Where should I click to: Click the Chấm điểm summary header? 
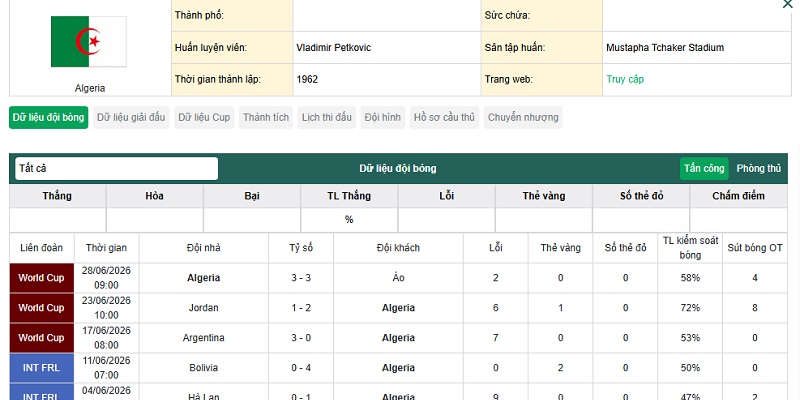[x=738, y=196]
